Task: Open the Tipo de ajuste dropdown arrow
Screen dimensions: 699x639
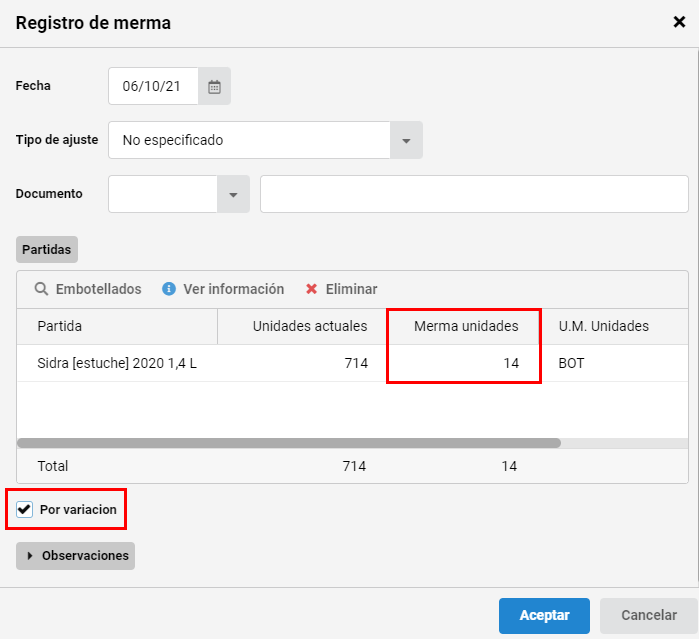Action: coord(406,140)
